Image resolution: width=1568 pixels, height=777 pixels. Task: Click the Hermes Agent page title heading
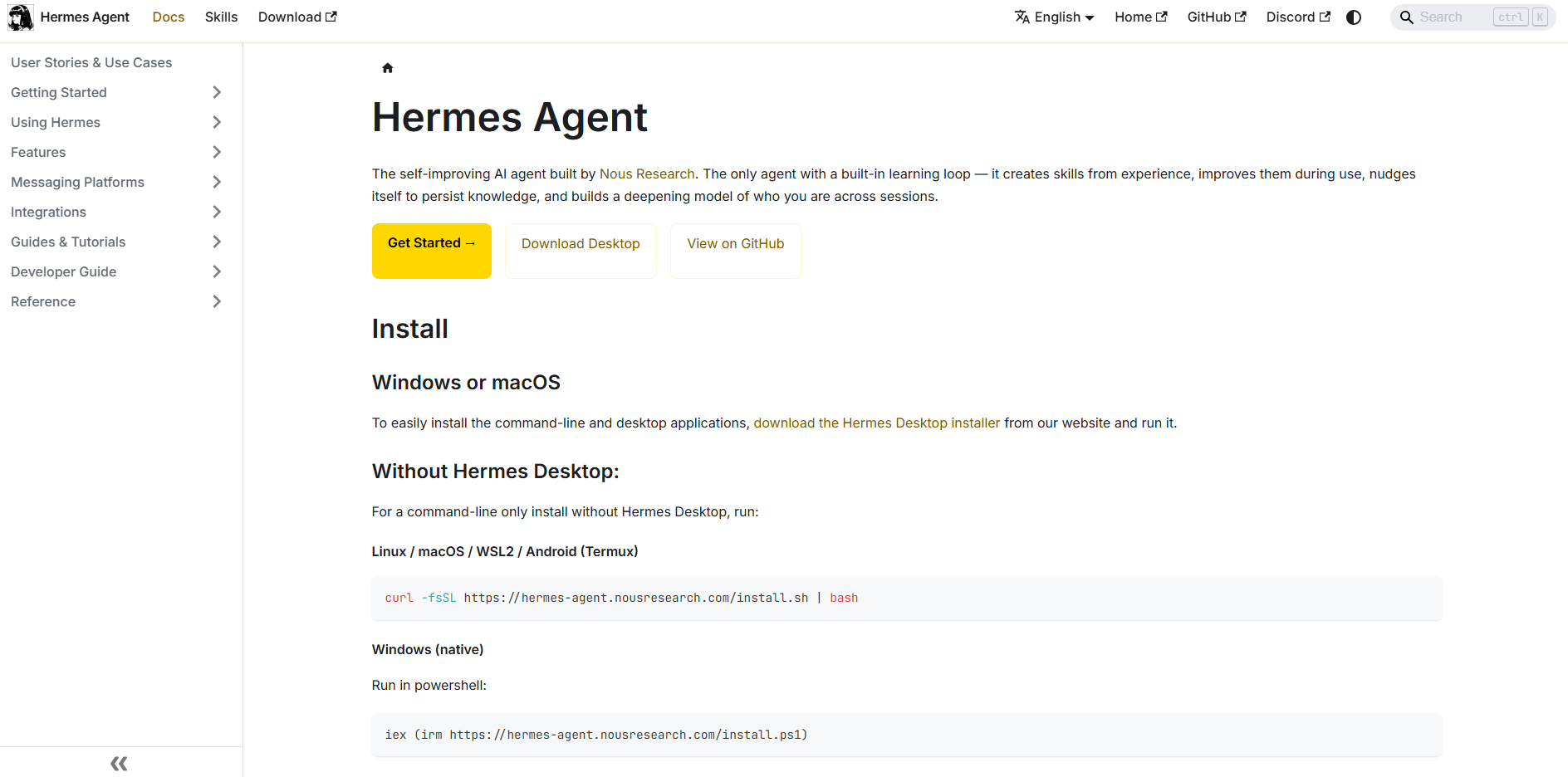509,117
